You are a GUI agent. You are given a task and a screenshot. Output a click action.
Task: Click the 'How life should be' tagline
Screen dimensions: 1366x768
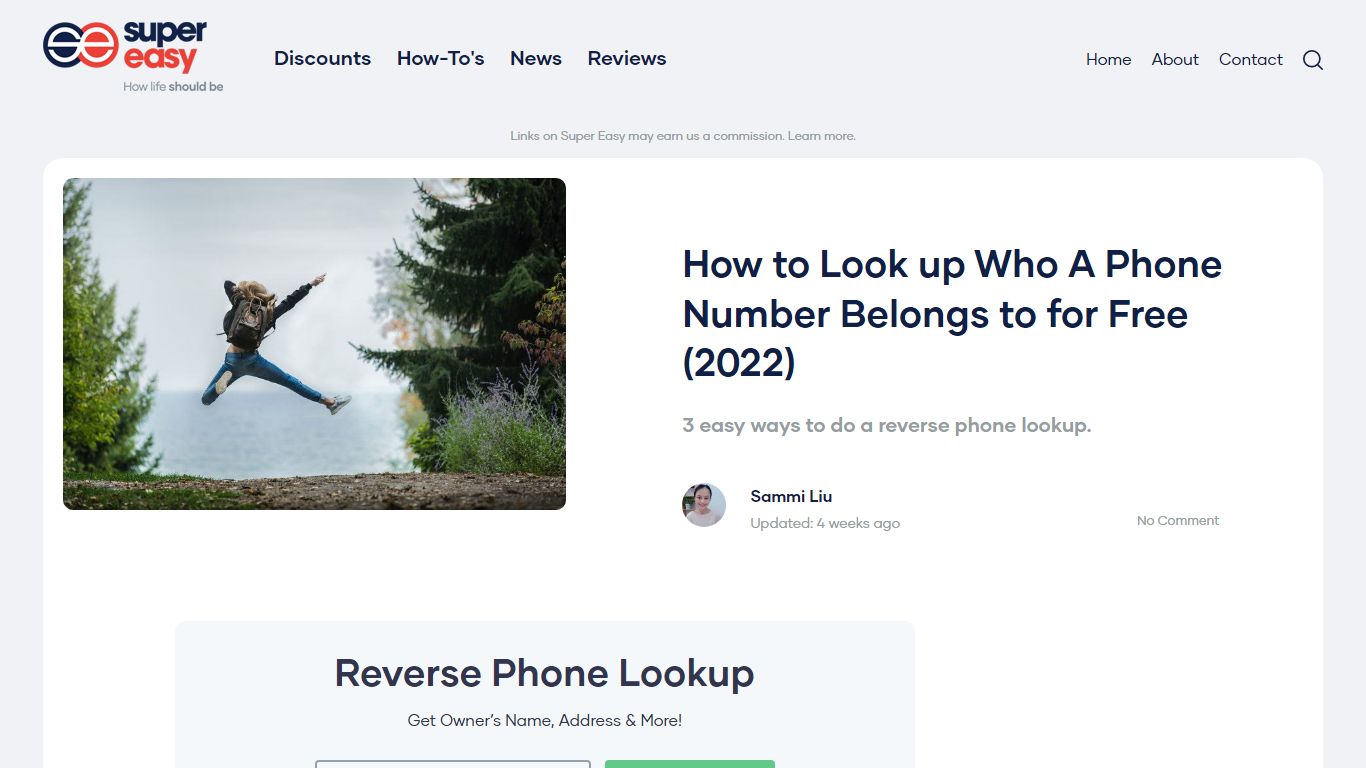tap(173, 87)
